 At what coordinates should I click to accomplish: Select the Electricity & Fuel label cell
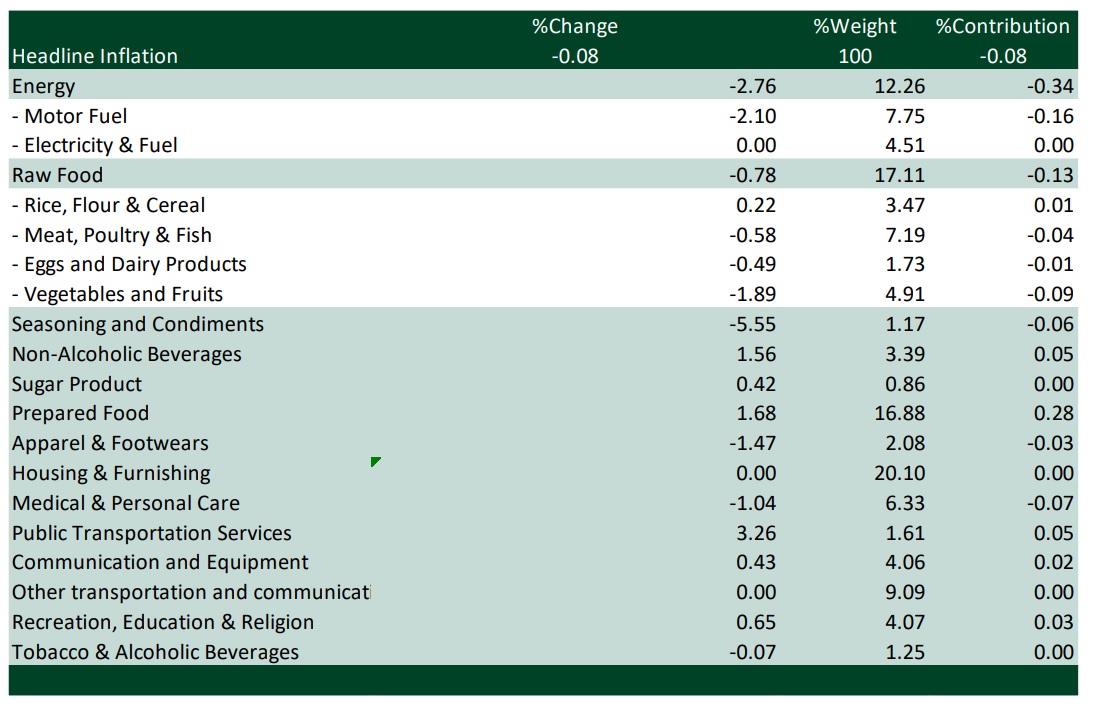[95, 146]
